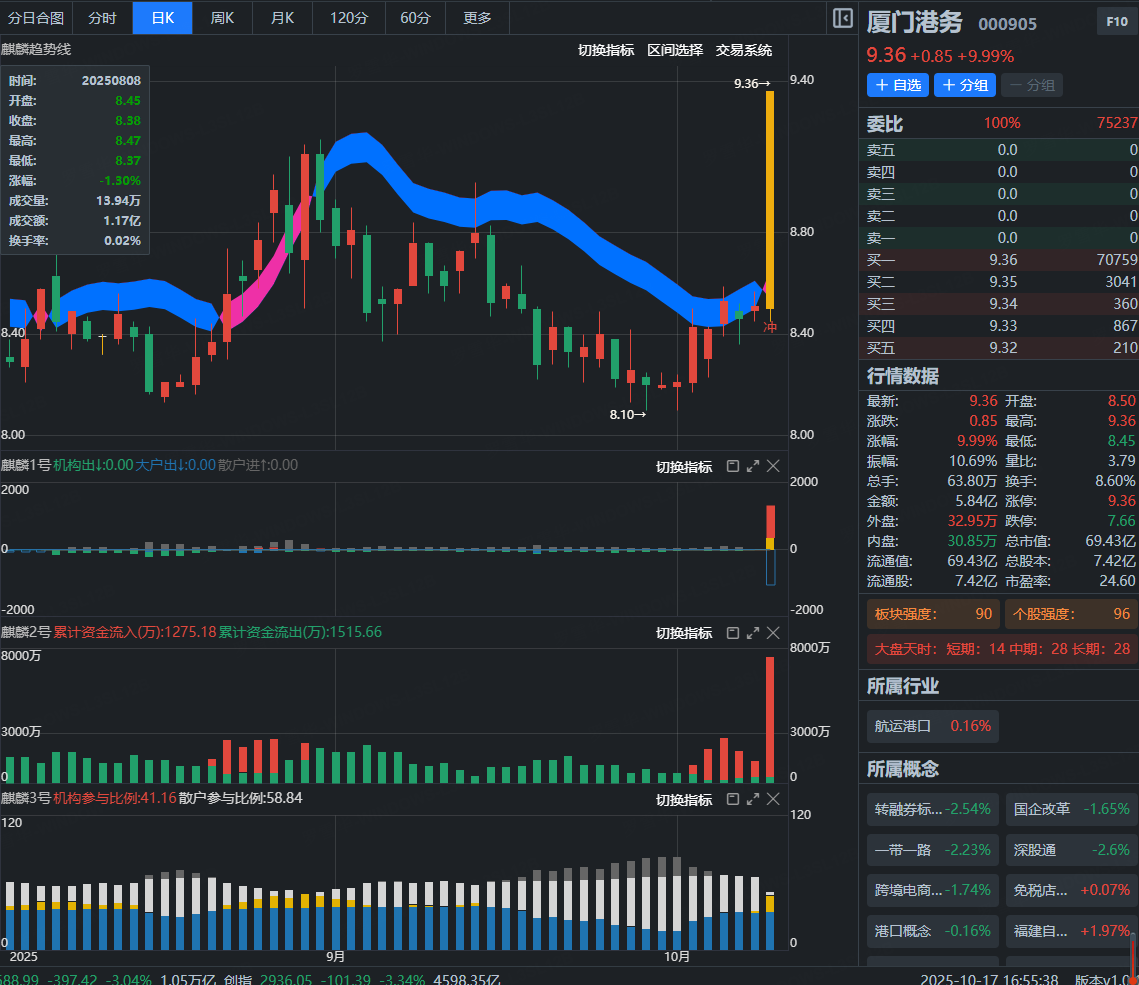1139x985 pixels.
Task: Click 区间选择 range selection
Action: pyautogui.click(x=675, y=50)
